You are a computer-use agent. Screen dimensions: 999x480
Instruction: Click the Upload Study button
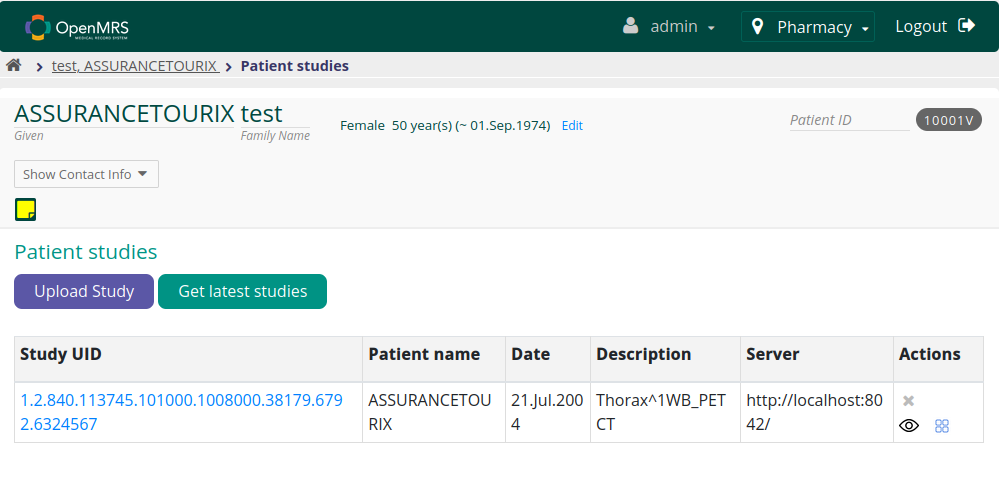[x=84, y=291]
